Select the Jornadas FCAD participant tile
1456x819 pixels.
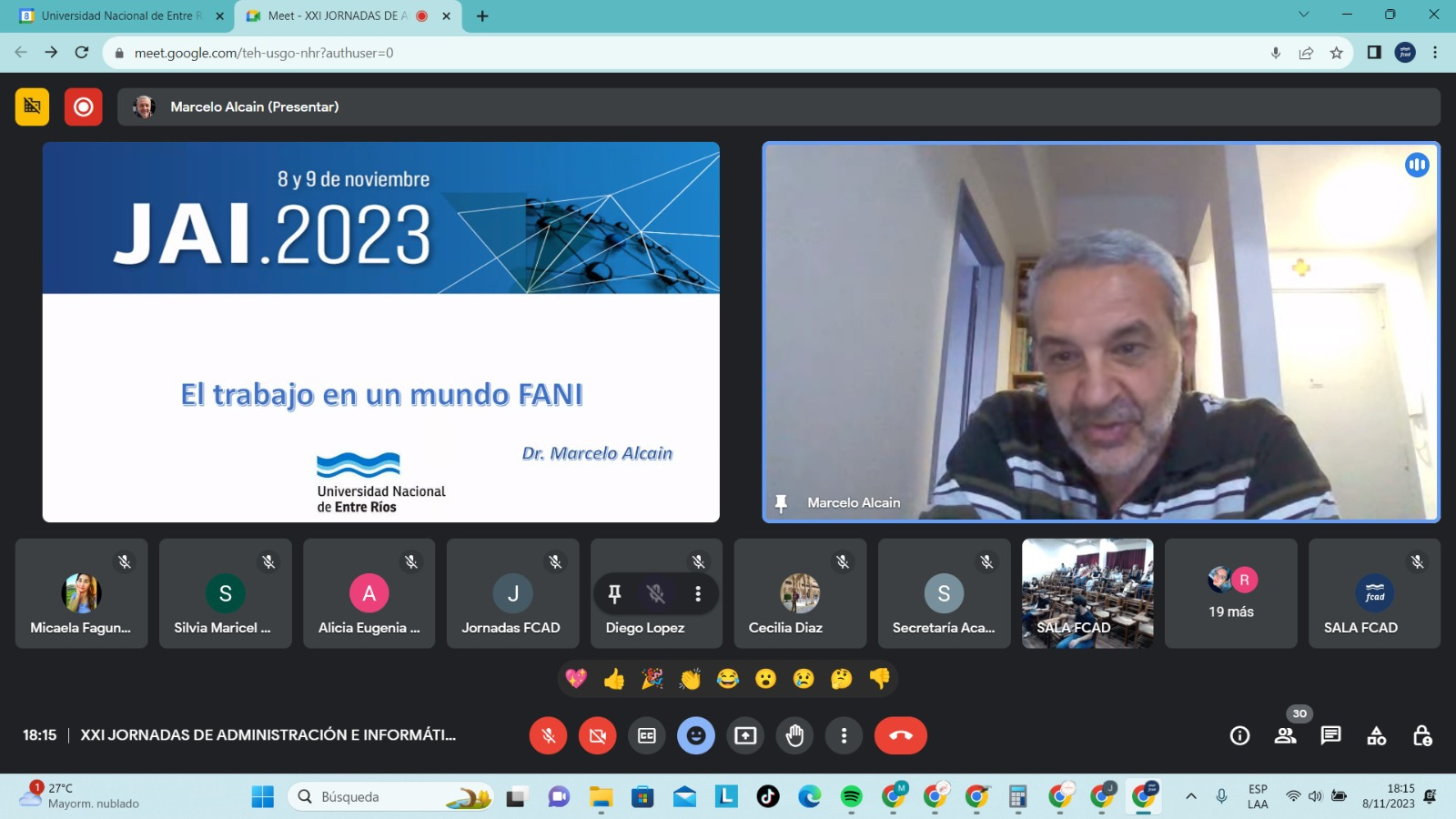coord(513,593)
